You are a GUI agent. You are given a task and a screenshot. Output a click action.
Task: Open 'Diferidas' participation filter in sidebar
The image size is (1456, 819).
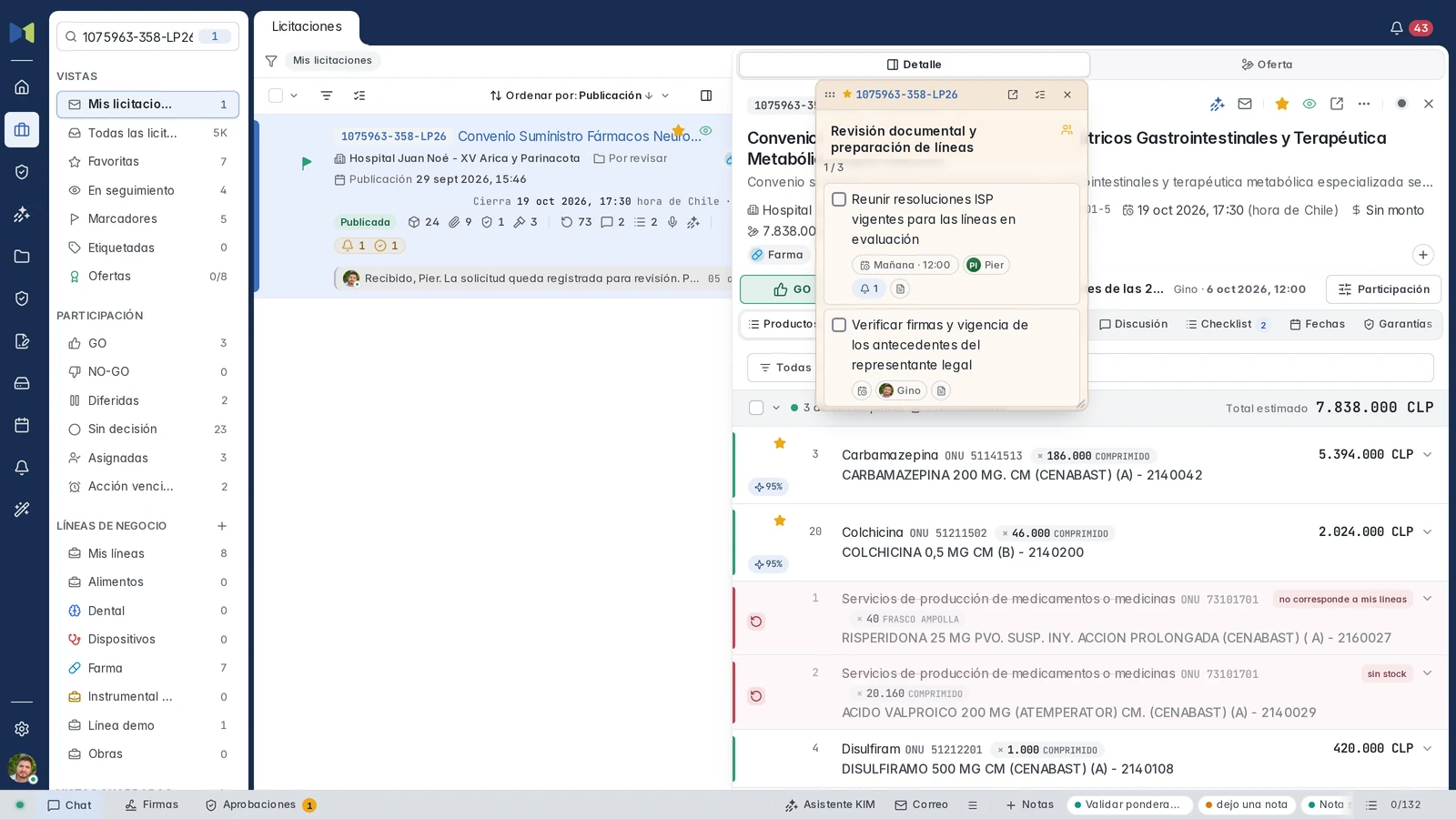tap(147, 400)
